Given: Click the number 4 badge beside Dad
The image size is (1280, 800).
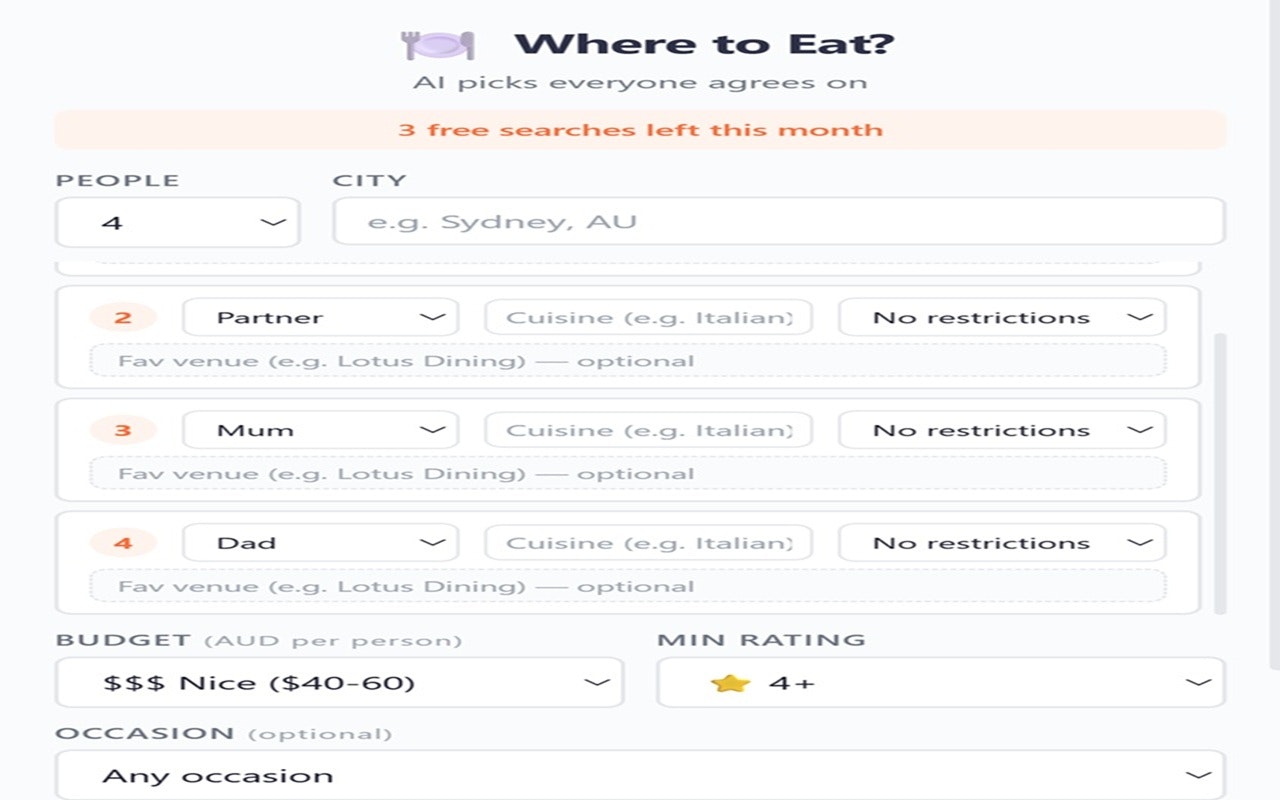Looking at the screenshot, I should [x=123, y=542].
